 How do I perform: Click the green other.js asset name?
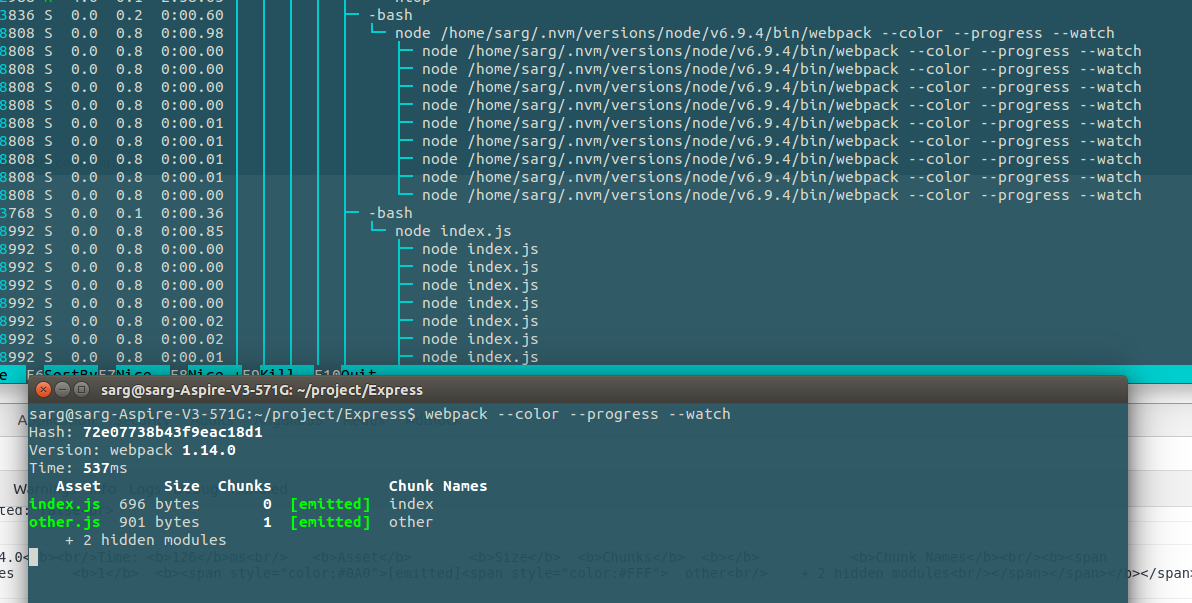pos(65,522)
